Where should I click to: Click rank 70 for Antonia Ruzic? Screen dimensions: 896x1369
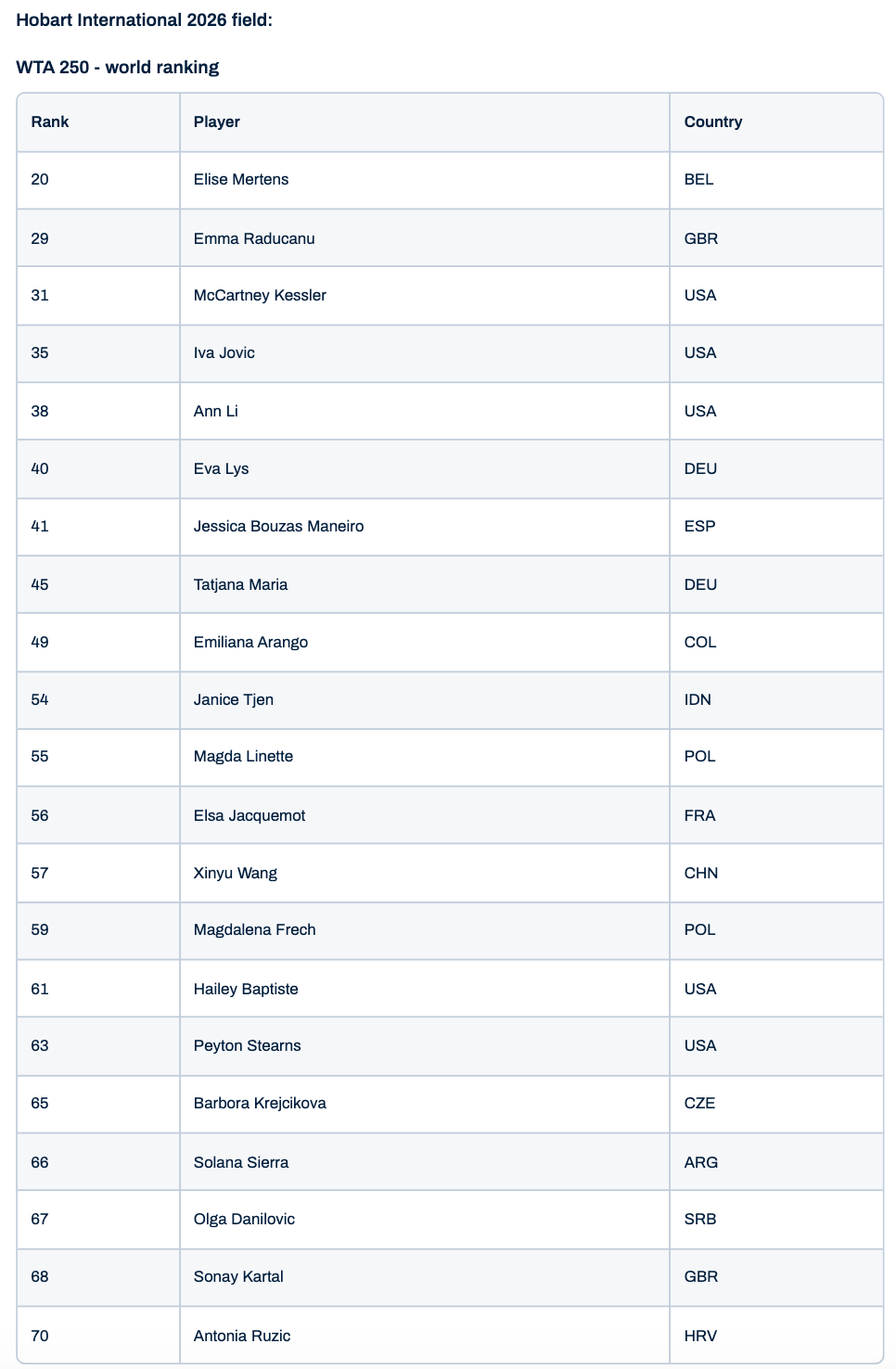(x=40, y=1337)
